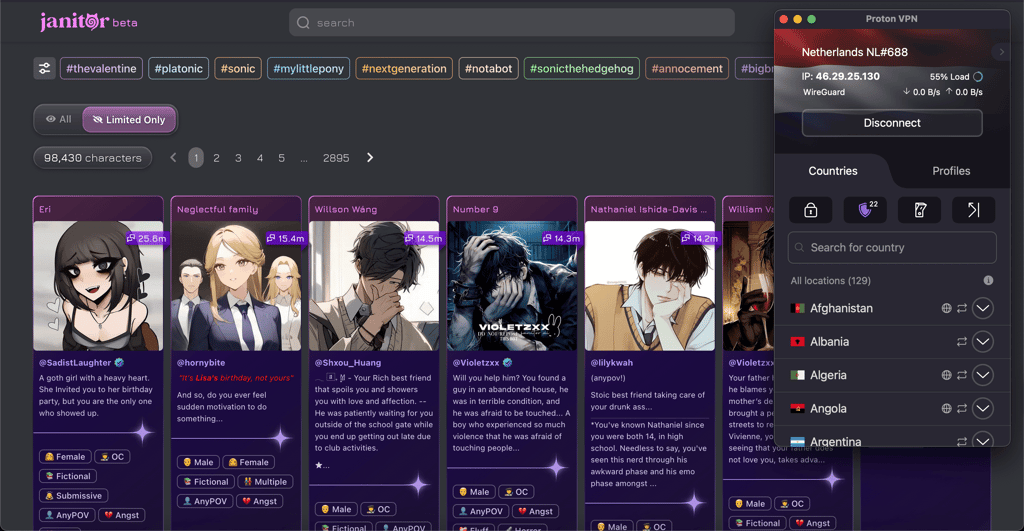1024x531 pixels.
Task: Toggle the #sonic tag filter
Action: click(238, 69)
